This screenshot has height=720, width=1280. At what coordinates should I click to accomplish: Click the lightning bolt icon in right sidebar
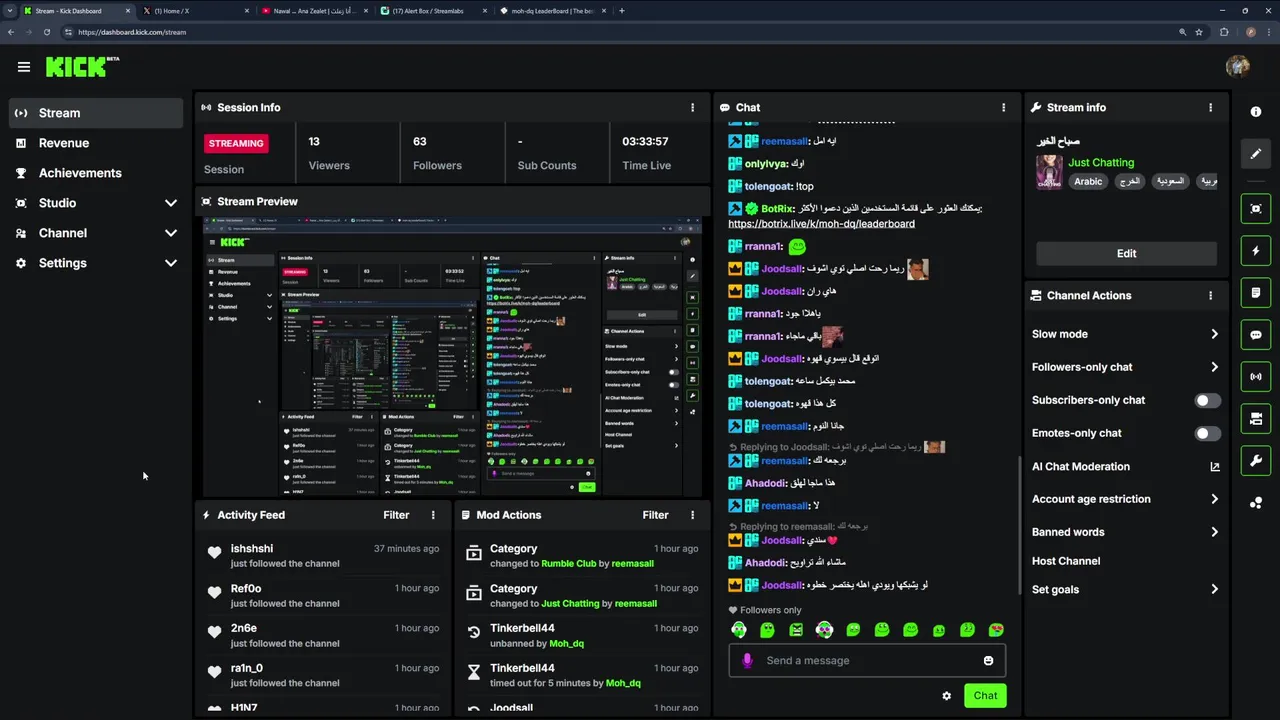click(x=1256, y=251)
